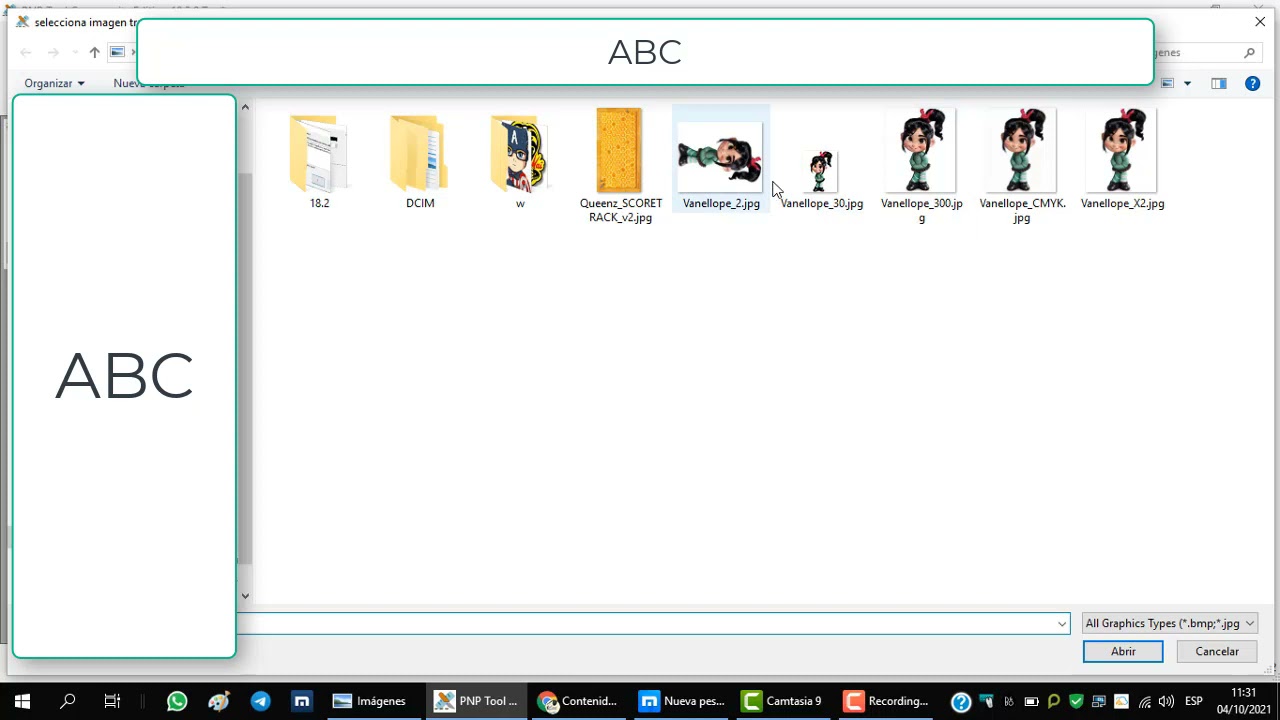This screenshot has width=1280, height=720.
Task: Switch to Chrome Contenid... window
Action: 579,701
